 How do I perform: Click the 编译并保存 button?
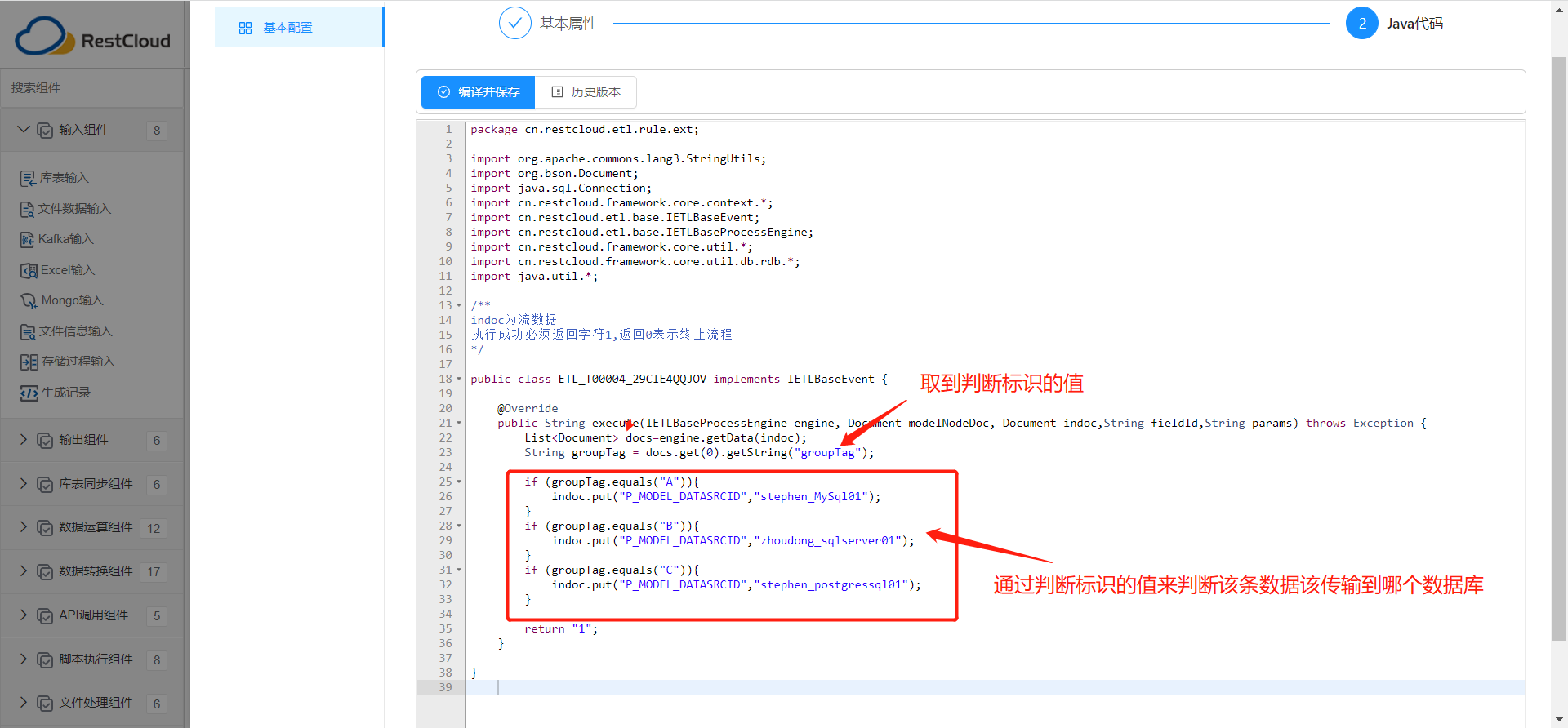coord(478,92)
